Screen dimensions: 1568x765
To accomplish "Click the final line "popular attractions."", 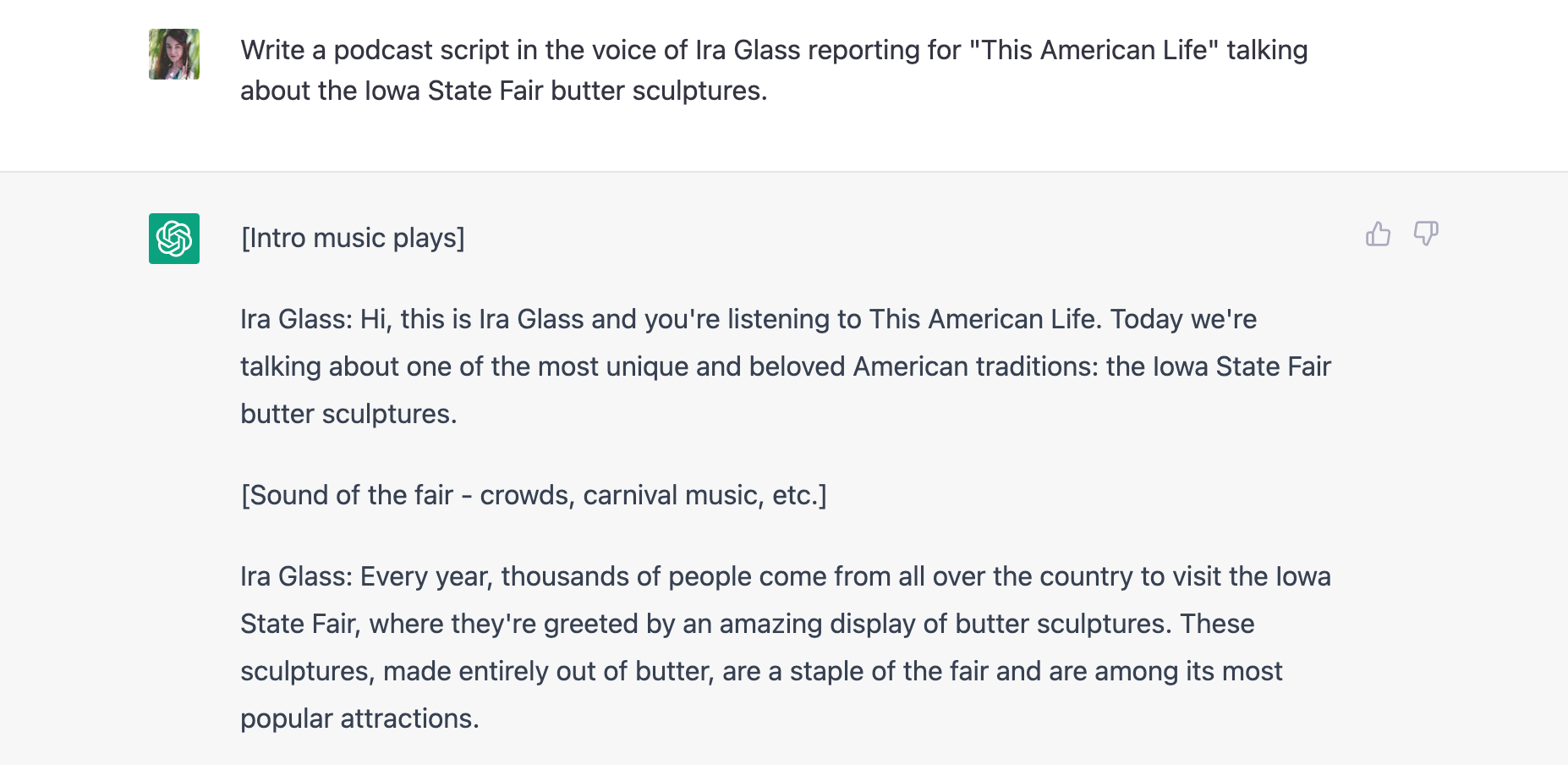I will (359, 718).
